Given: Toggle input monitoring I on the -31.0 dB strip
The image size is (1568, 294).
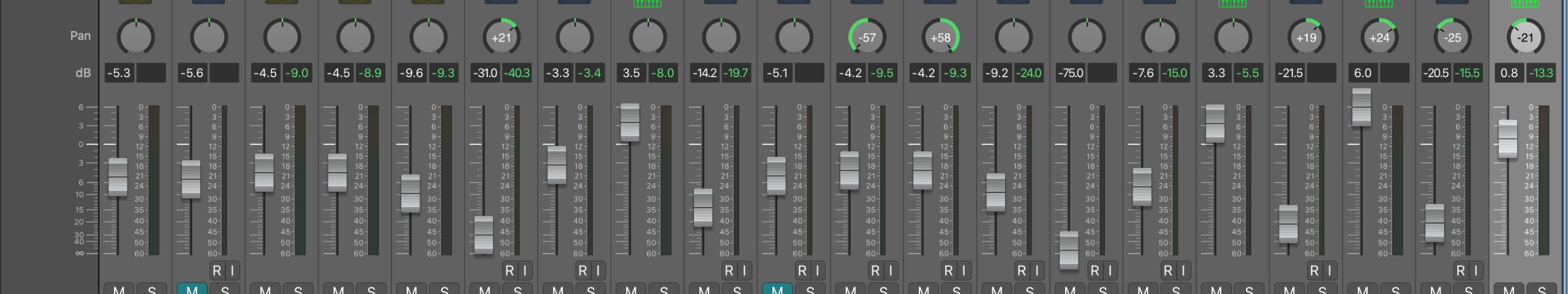Looking at the screenshot, I should [x=524, y=270].
